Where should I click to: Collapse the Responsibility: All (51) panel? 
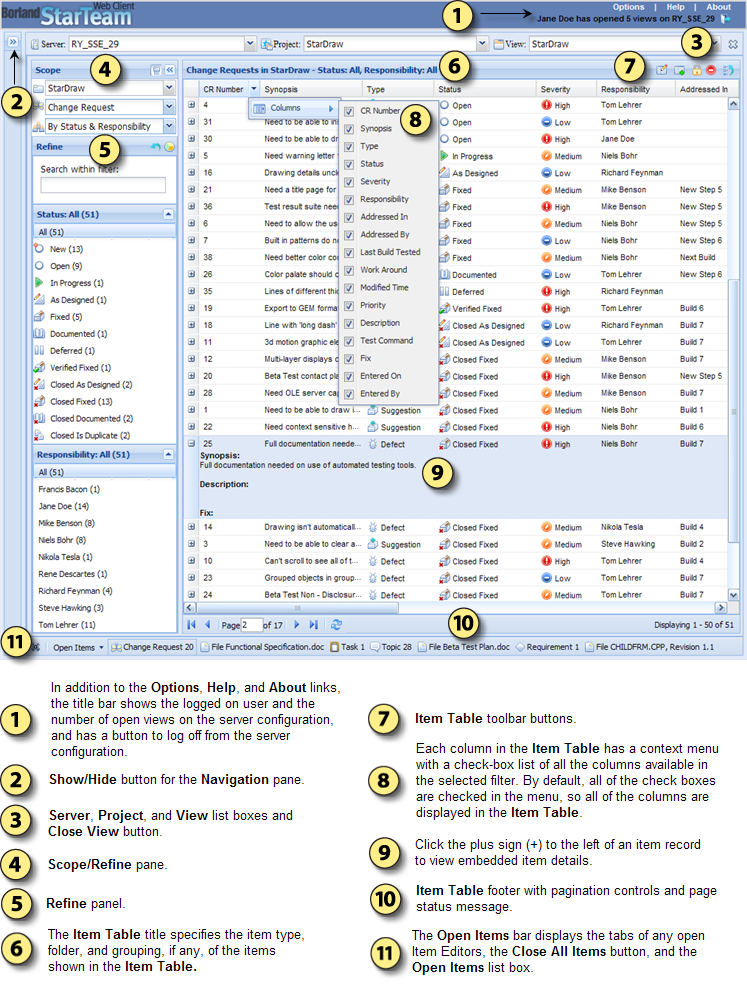click(168, 454)
